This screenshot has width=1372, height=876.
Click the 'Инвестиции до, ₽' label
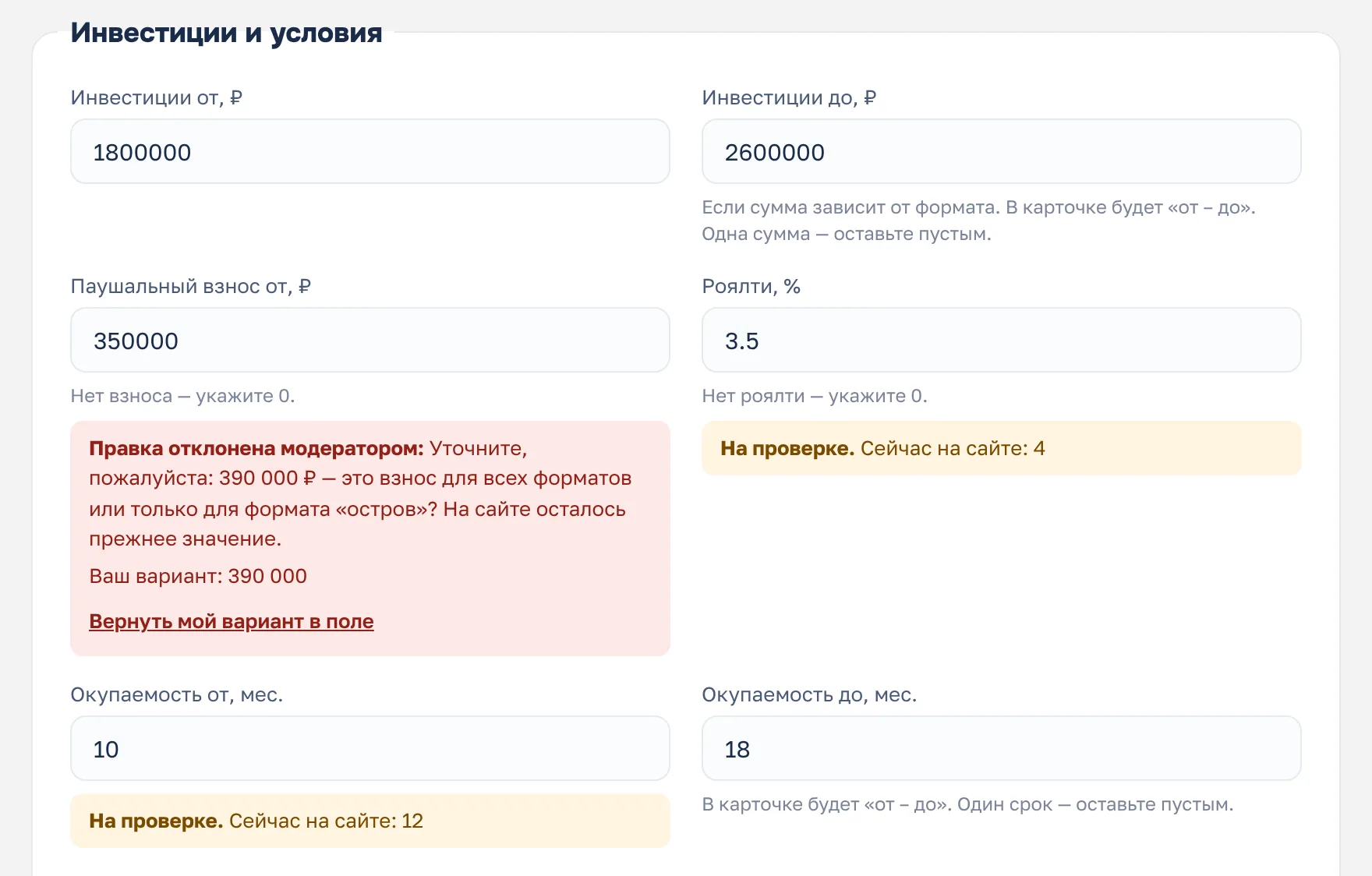(790, 97)
